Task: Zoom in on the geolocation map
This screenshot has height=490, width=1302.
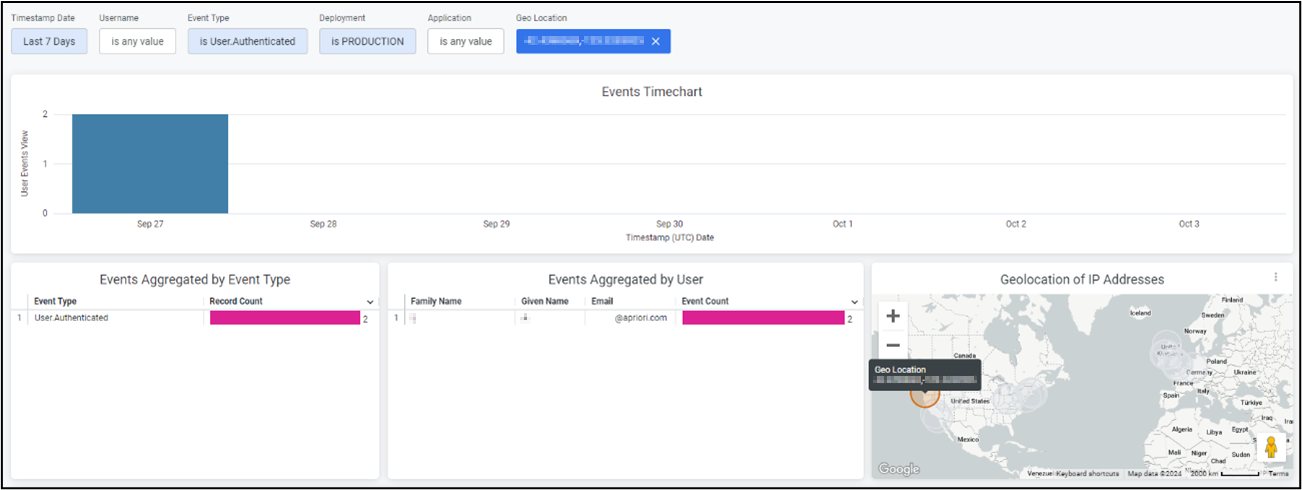Action: click(893, 315)
